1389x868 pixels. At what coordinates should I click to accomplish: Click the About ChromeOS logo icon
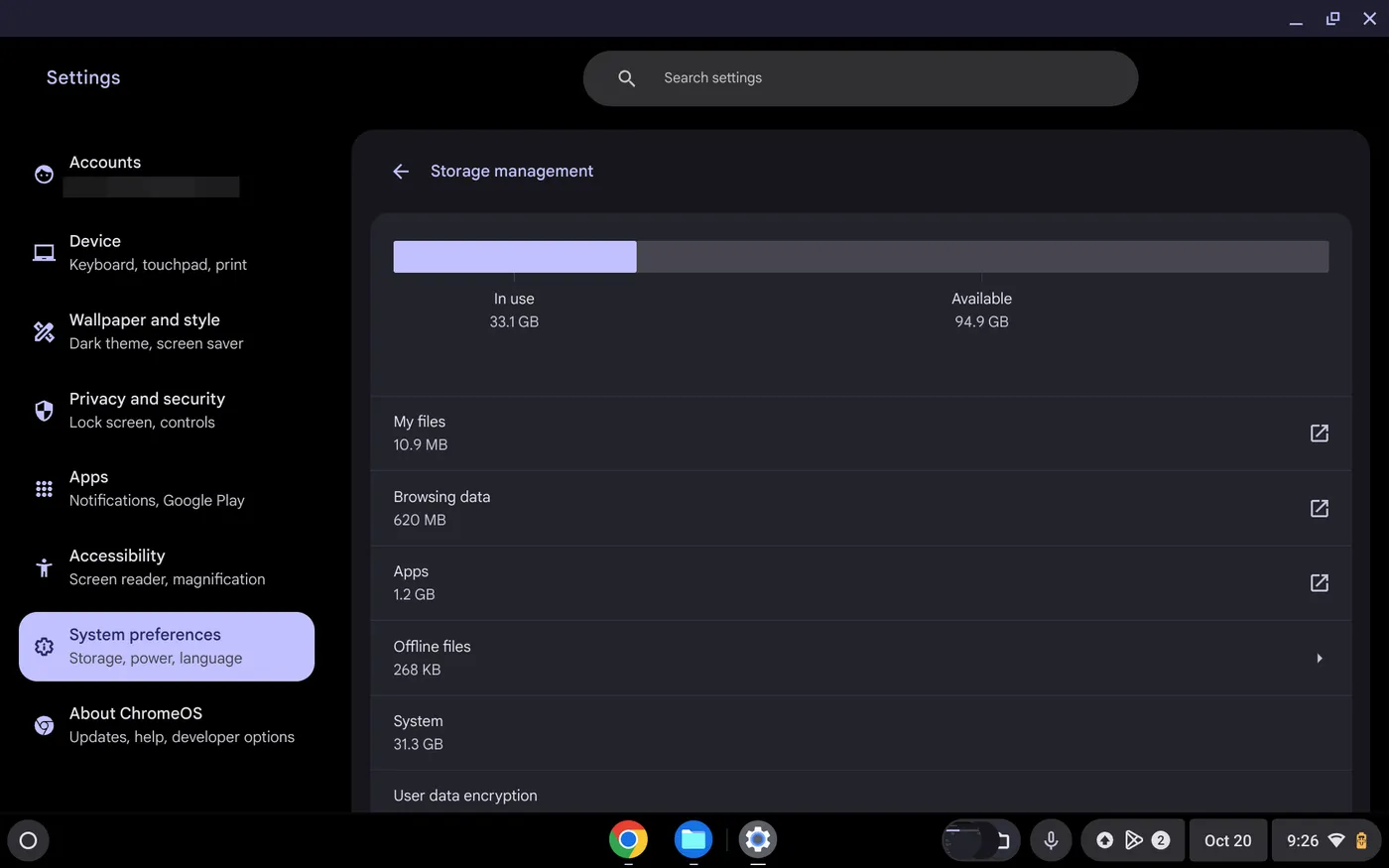[44, 725]
